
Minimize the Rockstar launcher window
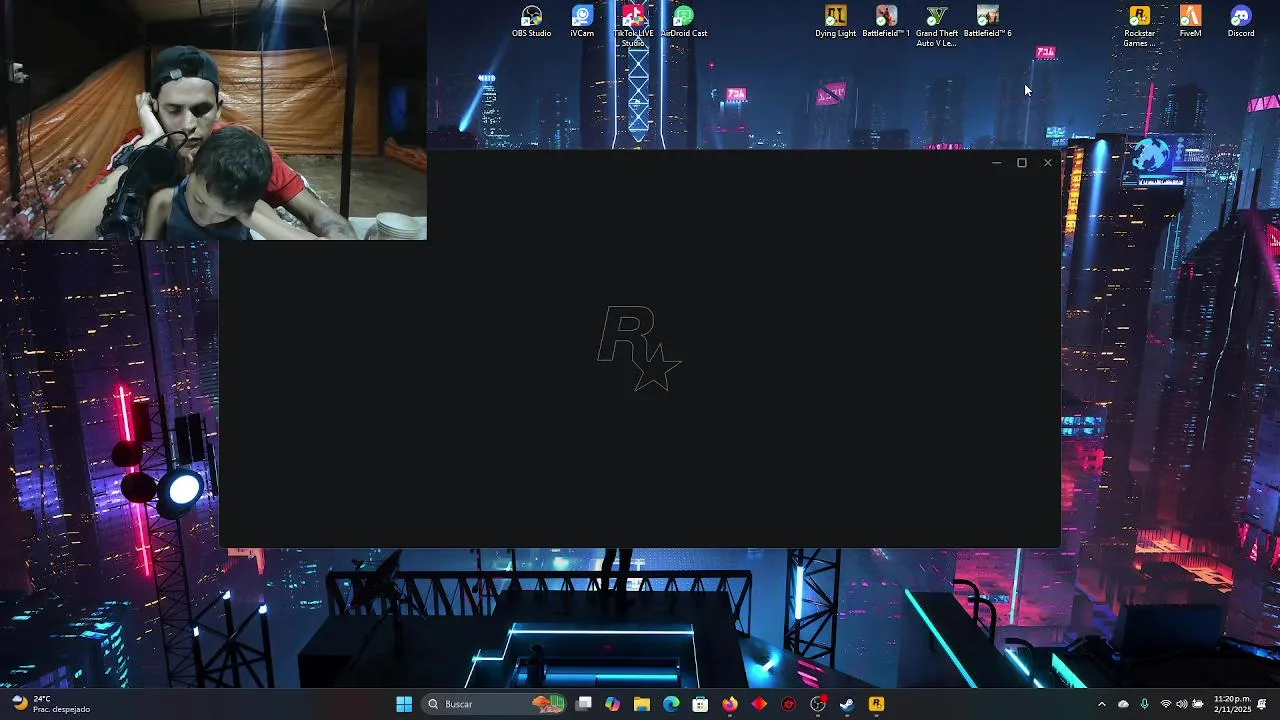pyautogui.click(x=996, y=163)
